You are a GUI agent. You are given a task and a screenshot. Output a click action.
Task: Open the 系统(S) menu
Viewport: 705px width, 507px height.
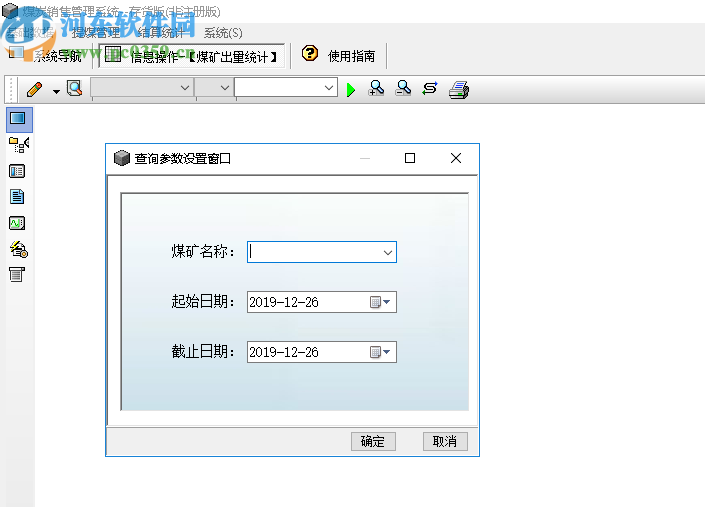click(223, 33)
